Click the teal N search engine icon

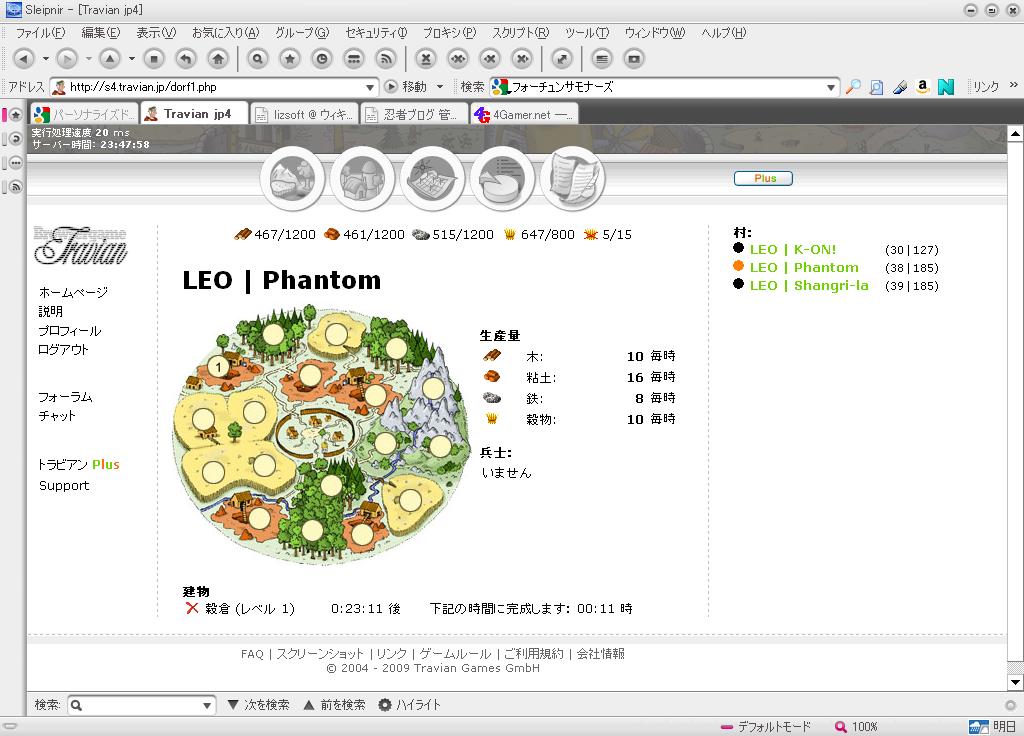click(946, 86)
